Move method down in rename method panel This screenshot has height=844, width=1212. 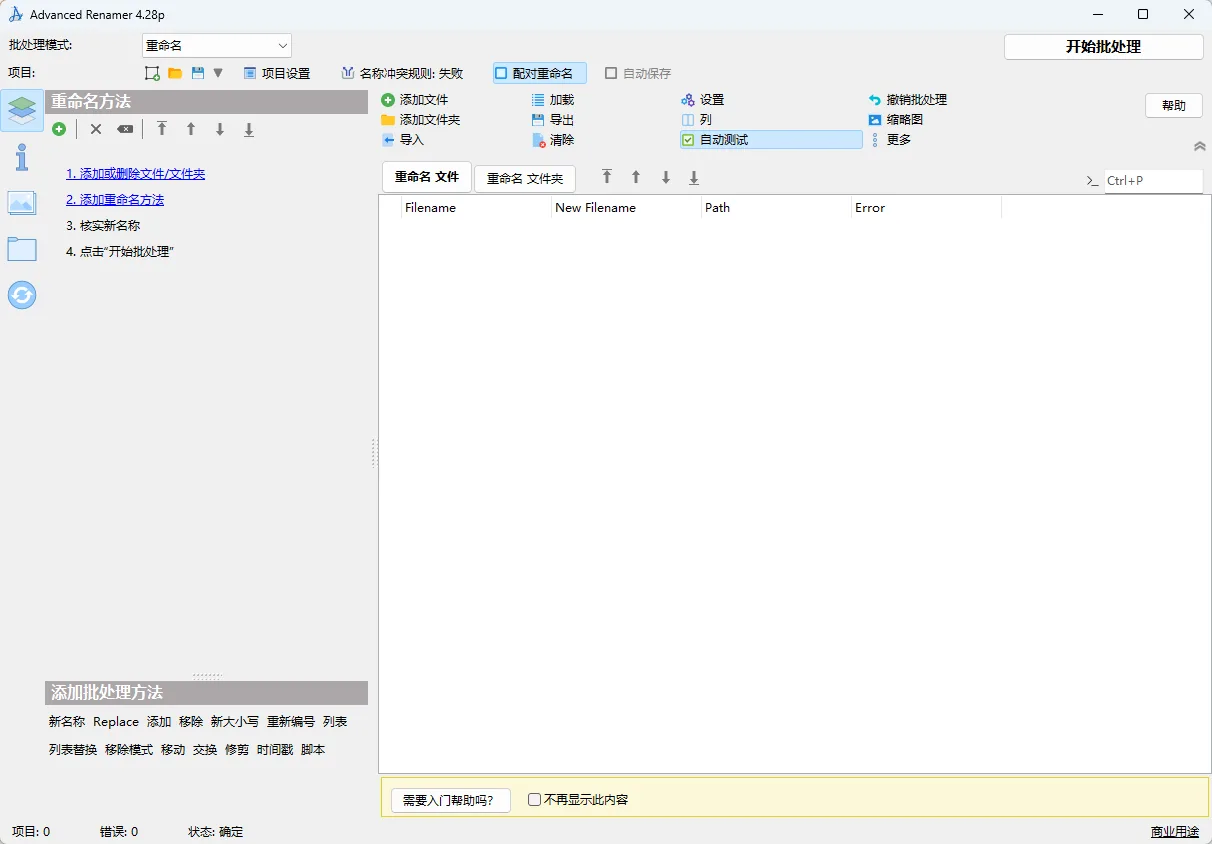click(x=220, y=129)
